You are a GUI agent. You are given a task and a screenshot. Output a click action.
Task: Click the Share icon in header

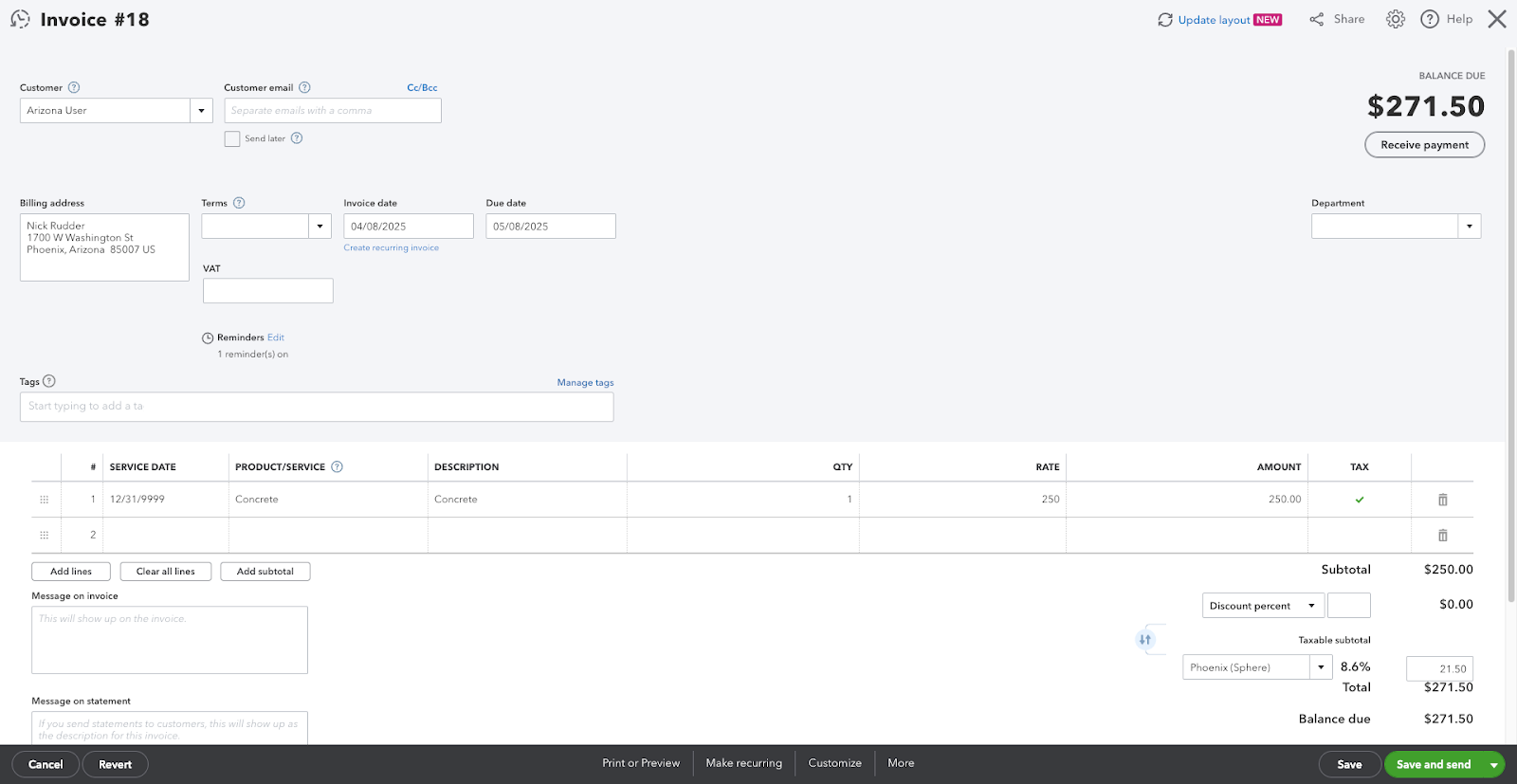1317,19
